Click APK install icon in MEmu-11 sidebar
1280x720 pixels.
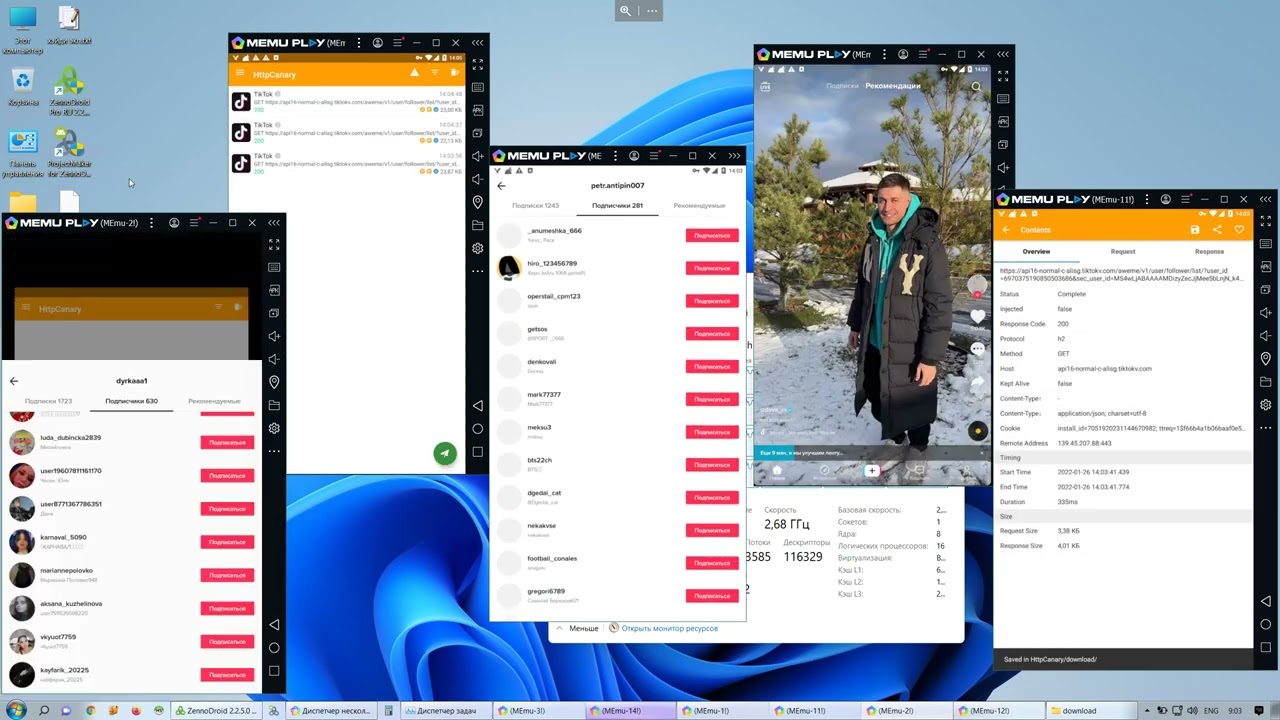1265,268
